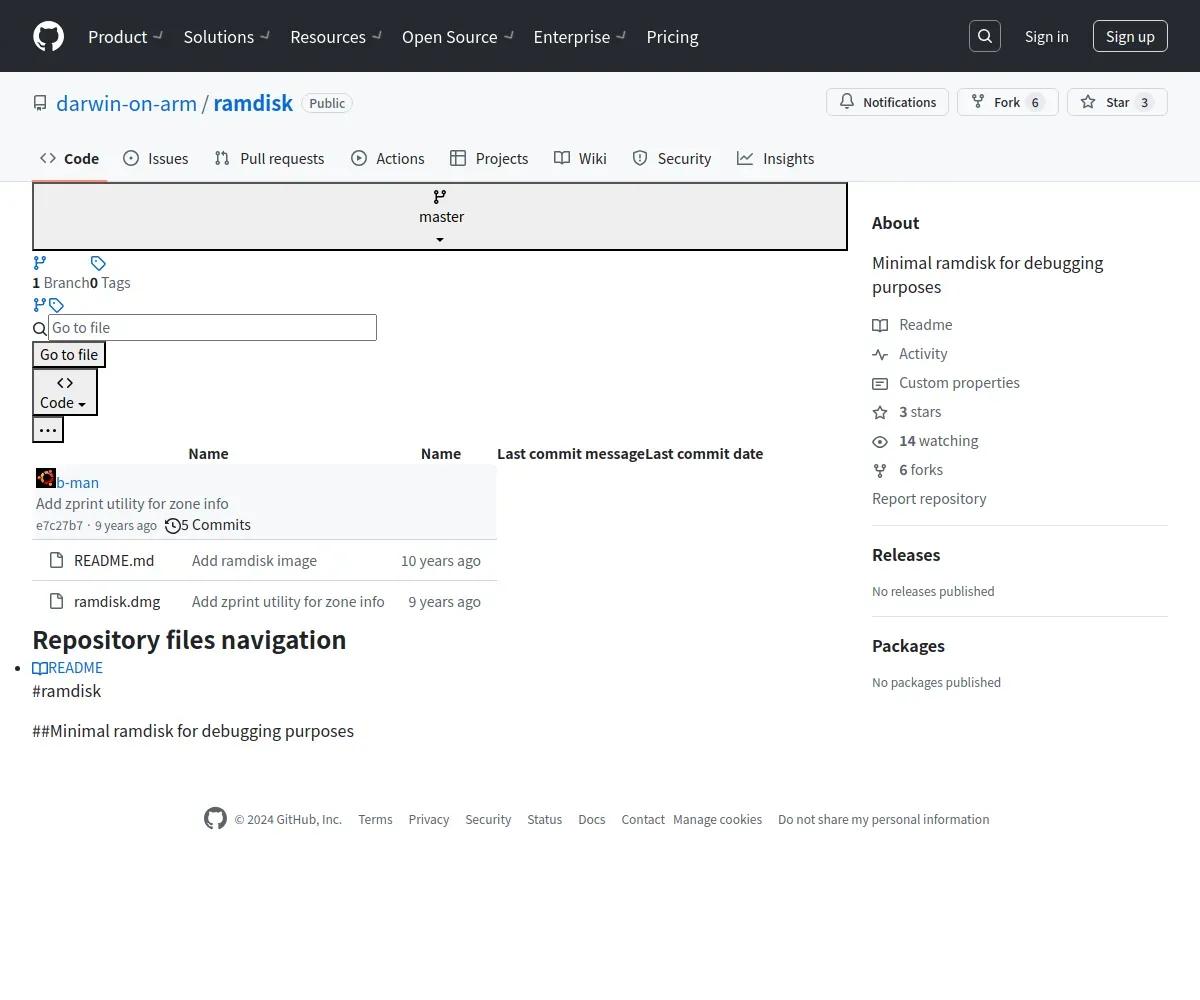Viewport: 1200px width, 1000px height.
Task: Select the README tab in files navigation
Action: tap(68, 668)
